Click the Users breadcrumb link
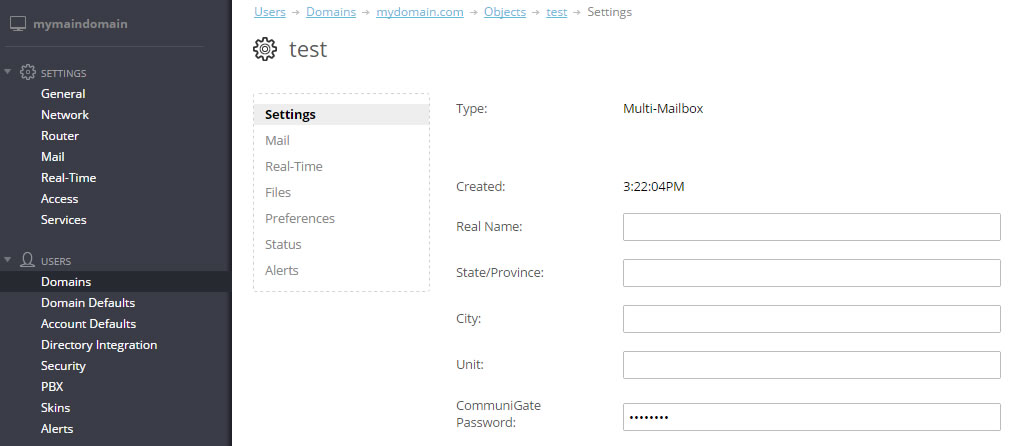 270,12
